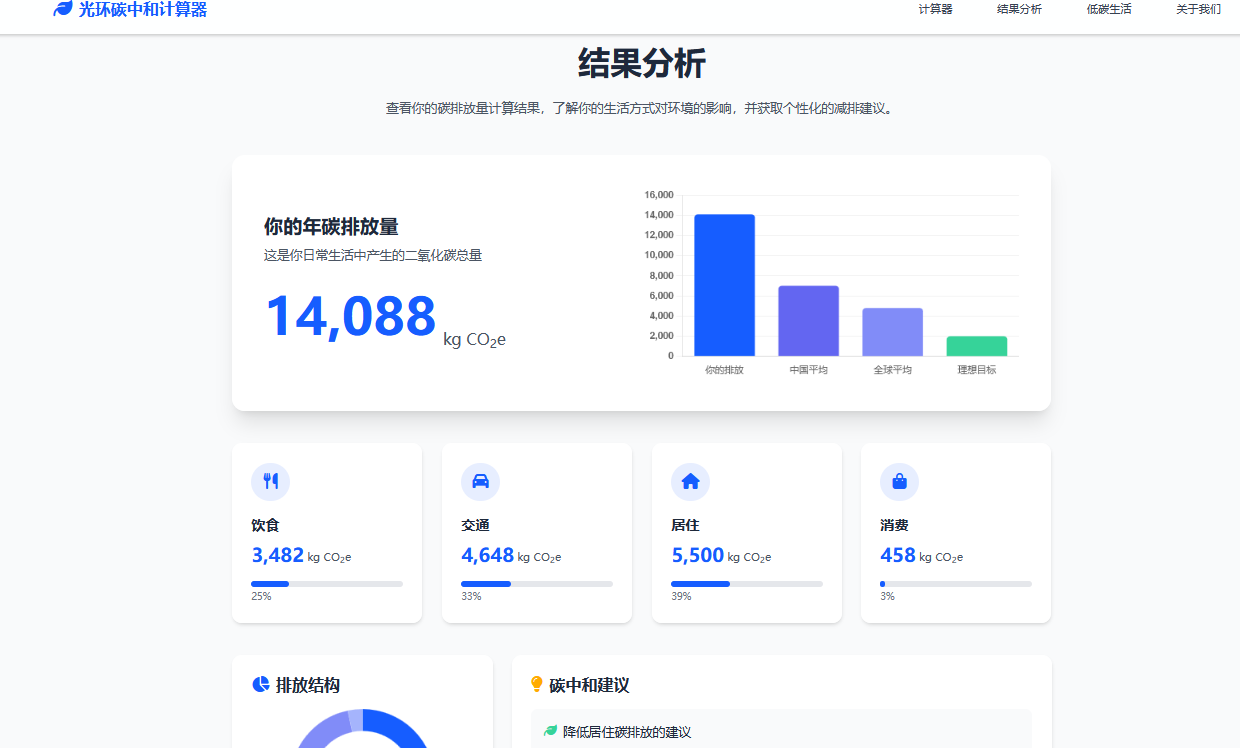This screenshot has height=748, width=1240.
Task: Click the 交通 card label
Action: click(475, 525)
